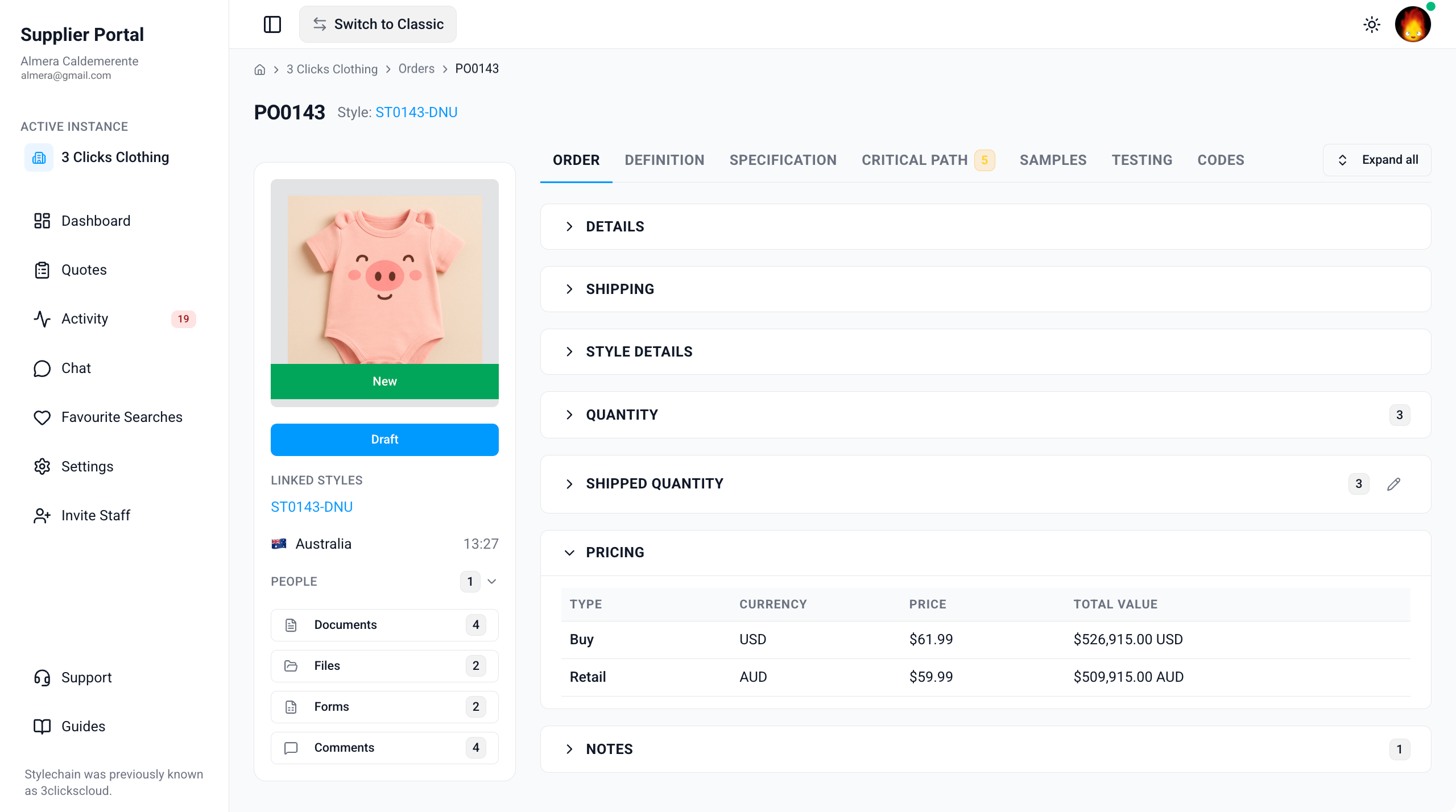Collapse the PRICING section

(x=985, y=553)
